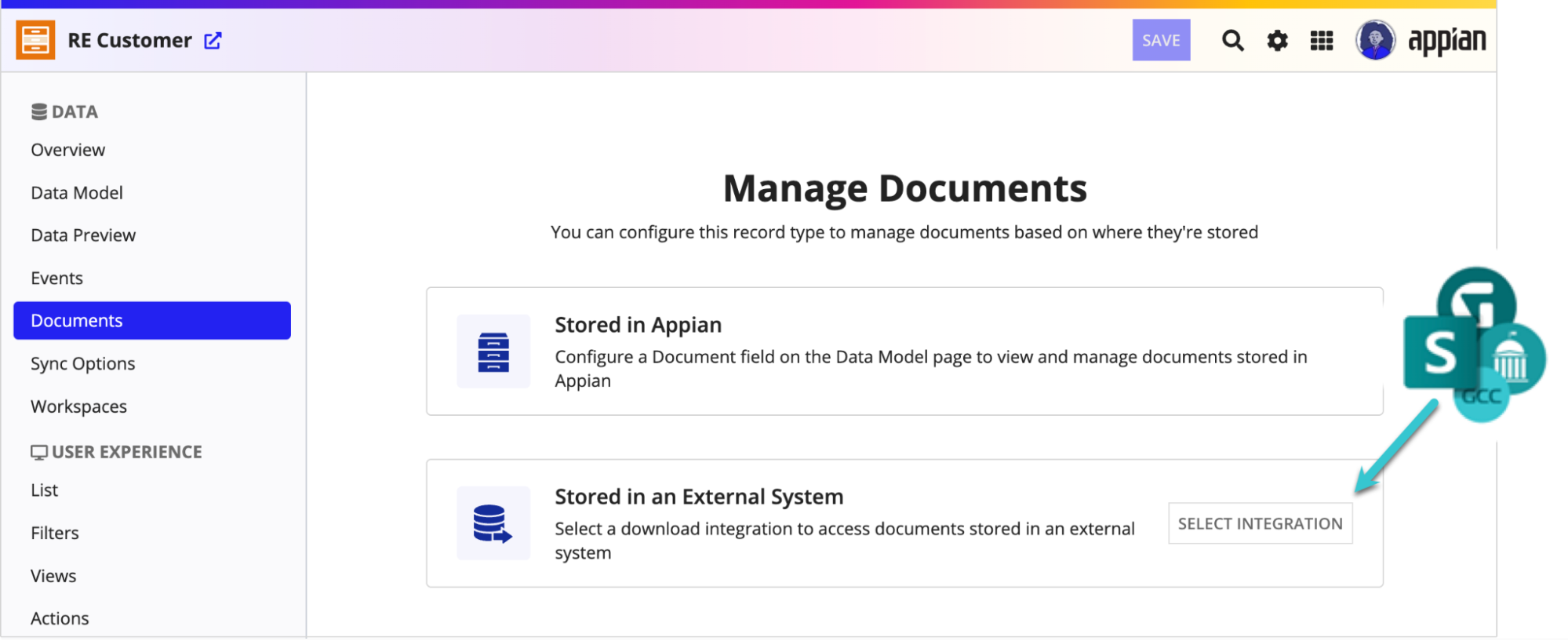The height and width of the screenshot is (641, 1568).
Task: Select Events in the sidebar
Action: point(56,279)
